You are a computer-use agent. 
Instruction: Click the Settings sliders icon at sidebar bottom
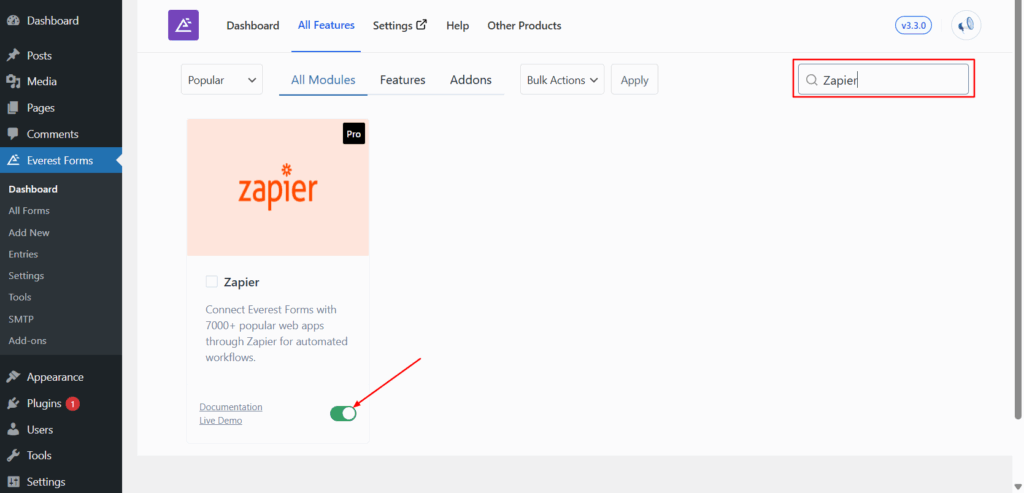13,482
